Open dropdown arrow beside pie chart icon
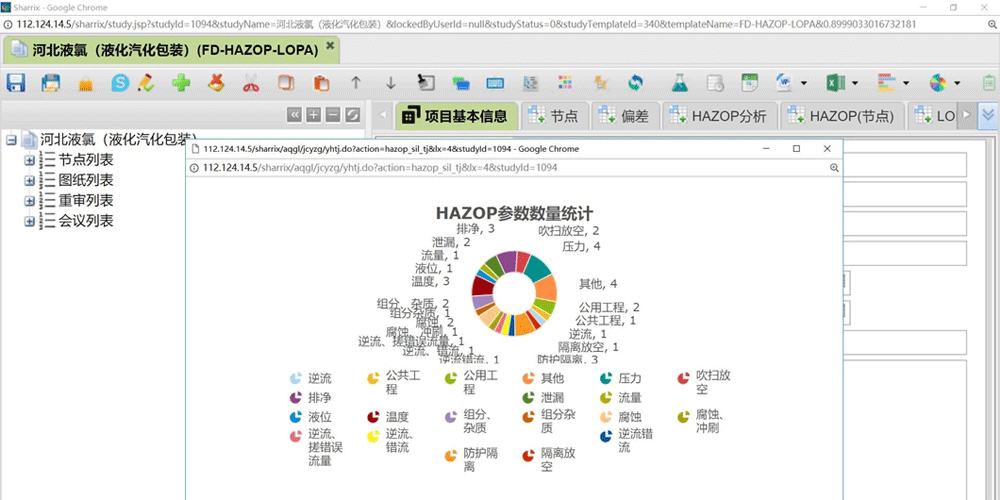Image resolution: width=1000 pixels, height=500 pixels. tap(957, 84)
